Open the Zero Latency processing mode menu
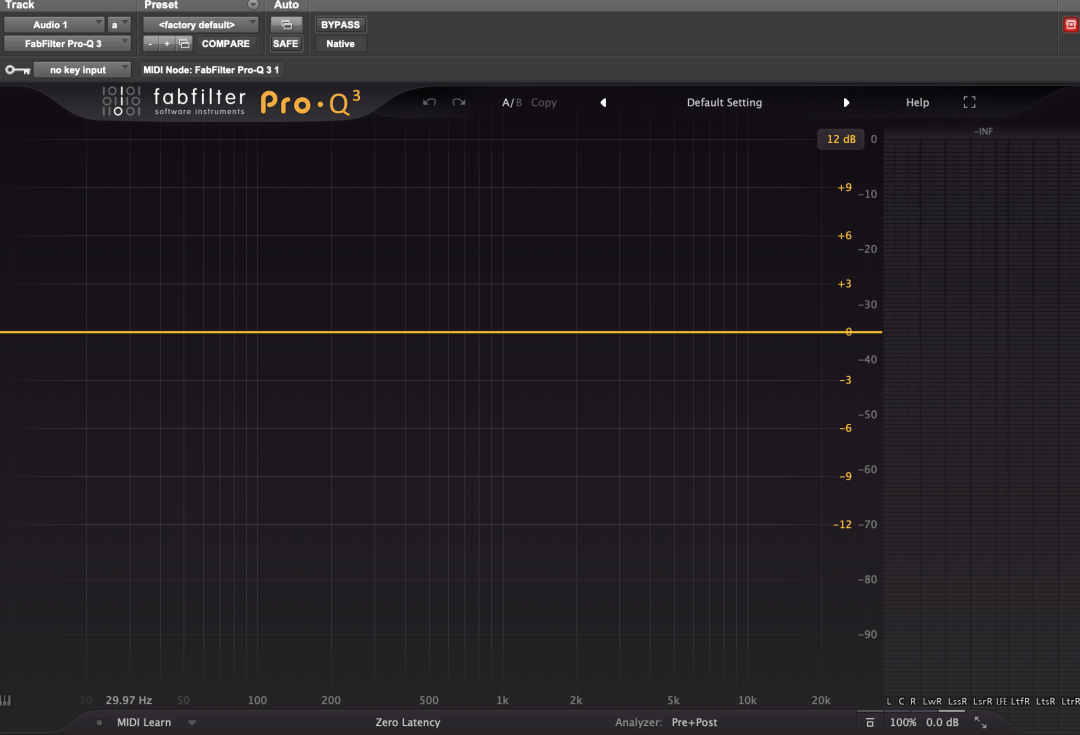Image resolution: width=1080 pixels, height=735 pixels. (408, 723)
